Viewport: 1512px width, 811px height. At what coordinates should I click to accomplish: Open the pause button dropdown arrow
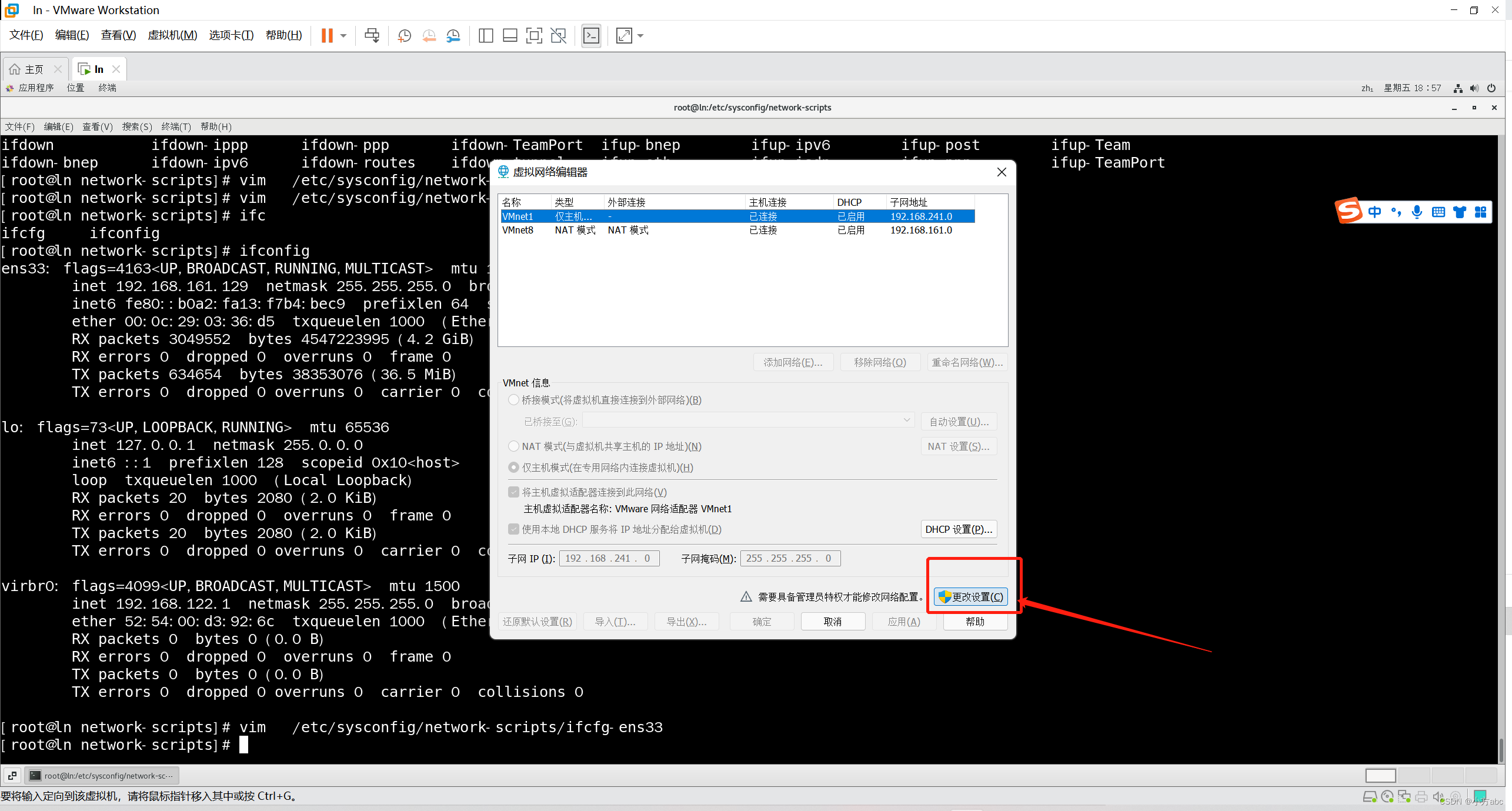pyautogui.click(x=343, y=36)
